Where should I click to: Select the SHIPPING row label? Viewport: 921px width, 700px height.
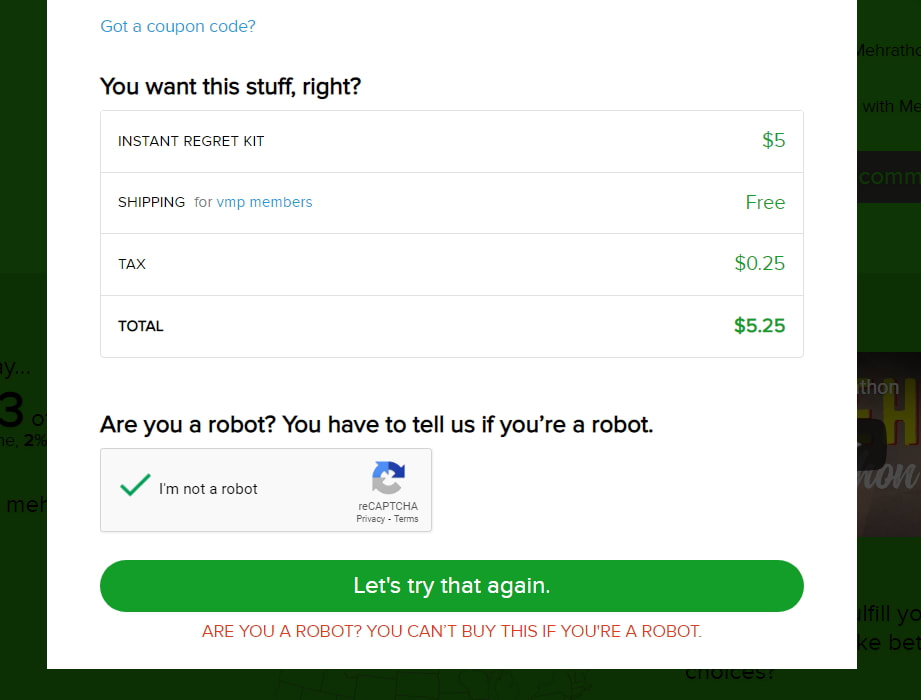click(151, 202)
